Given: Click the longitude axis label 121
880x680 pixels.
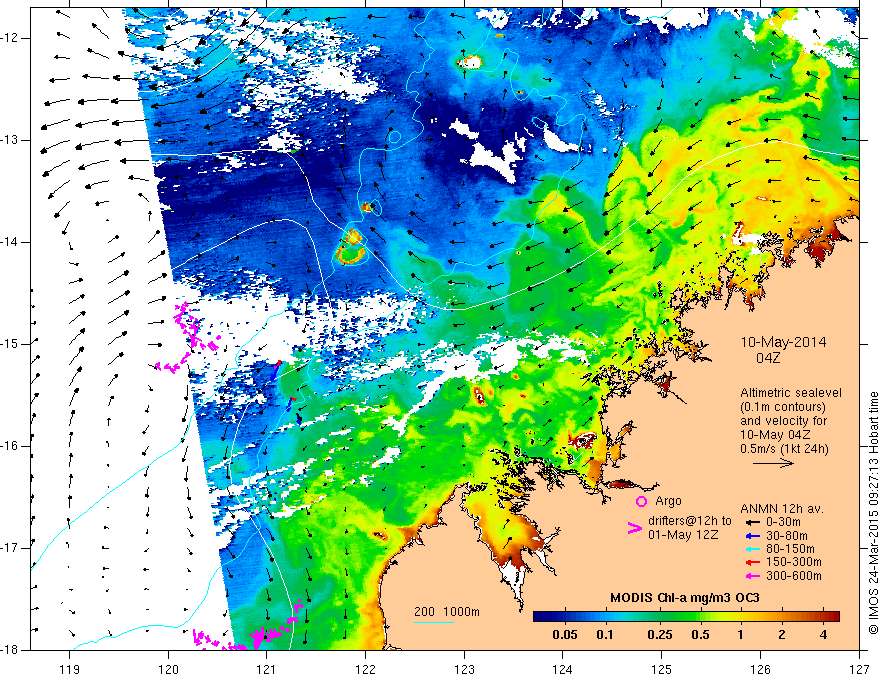Looking at the screenshot, I should coord(267,669).
